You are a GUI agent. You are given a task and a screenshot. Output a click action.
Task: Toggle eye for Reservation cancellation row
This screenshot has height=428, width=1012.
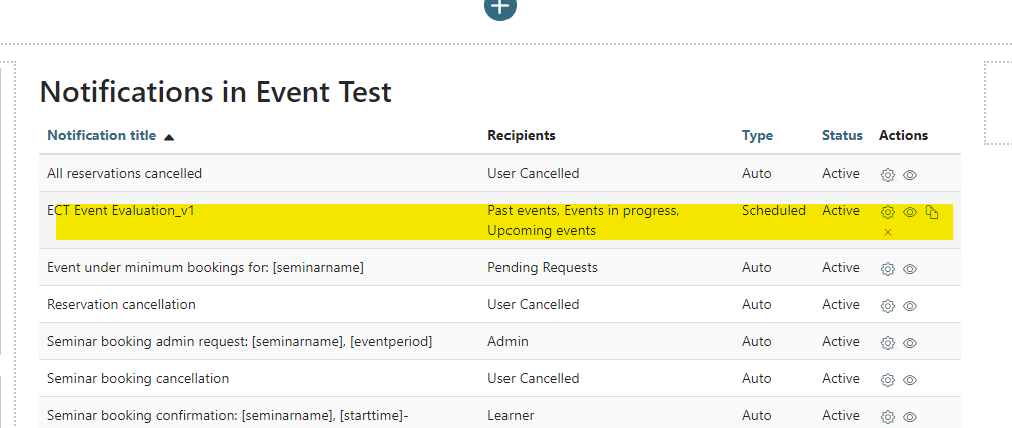point(910,306)
